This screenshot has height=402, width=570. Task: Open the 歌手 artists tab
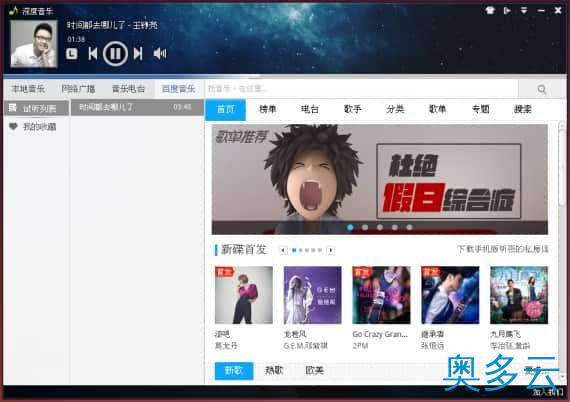coord(353,109)
